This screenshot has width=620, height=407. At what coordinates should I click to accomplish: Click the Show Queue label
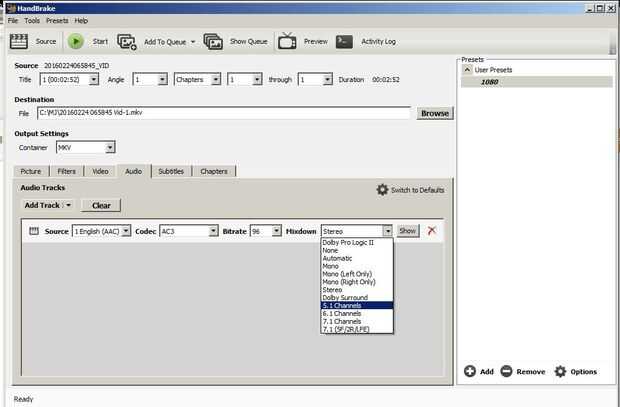pyautogui.click(x=248, y=42)
